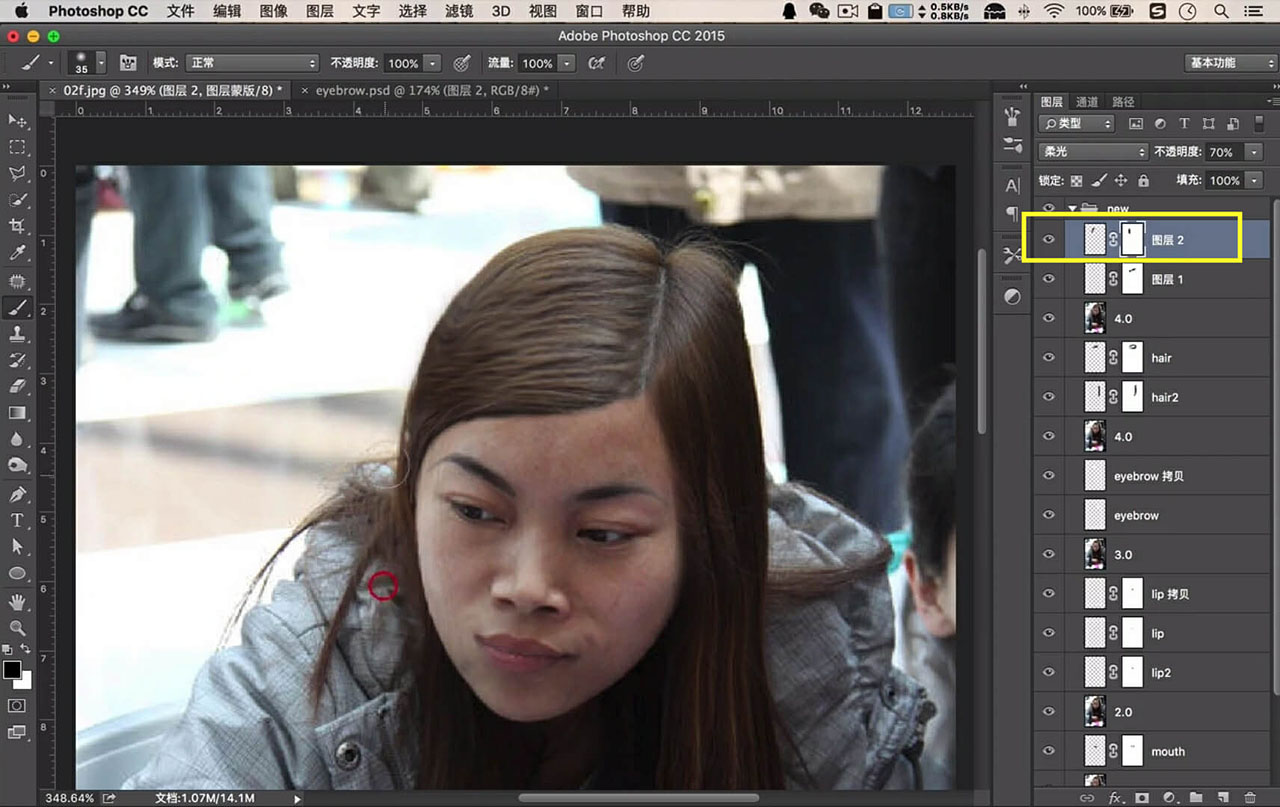
Task: Open the 滤镜 menu
Action: (x=459, y=11)
